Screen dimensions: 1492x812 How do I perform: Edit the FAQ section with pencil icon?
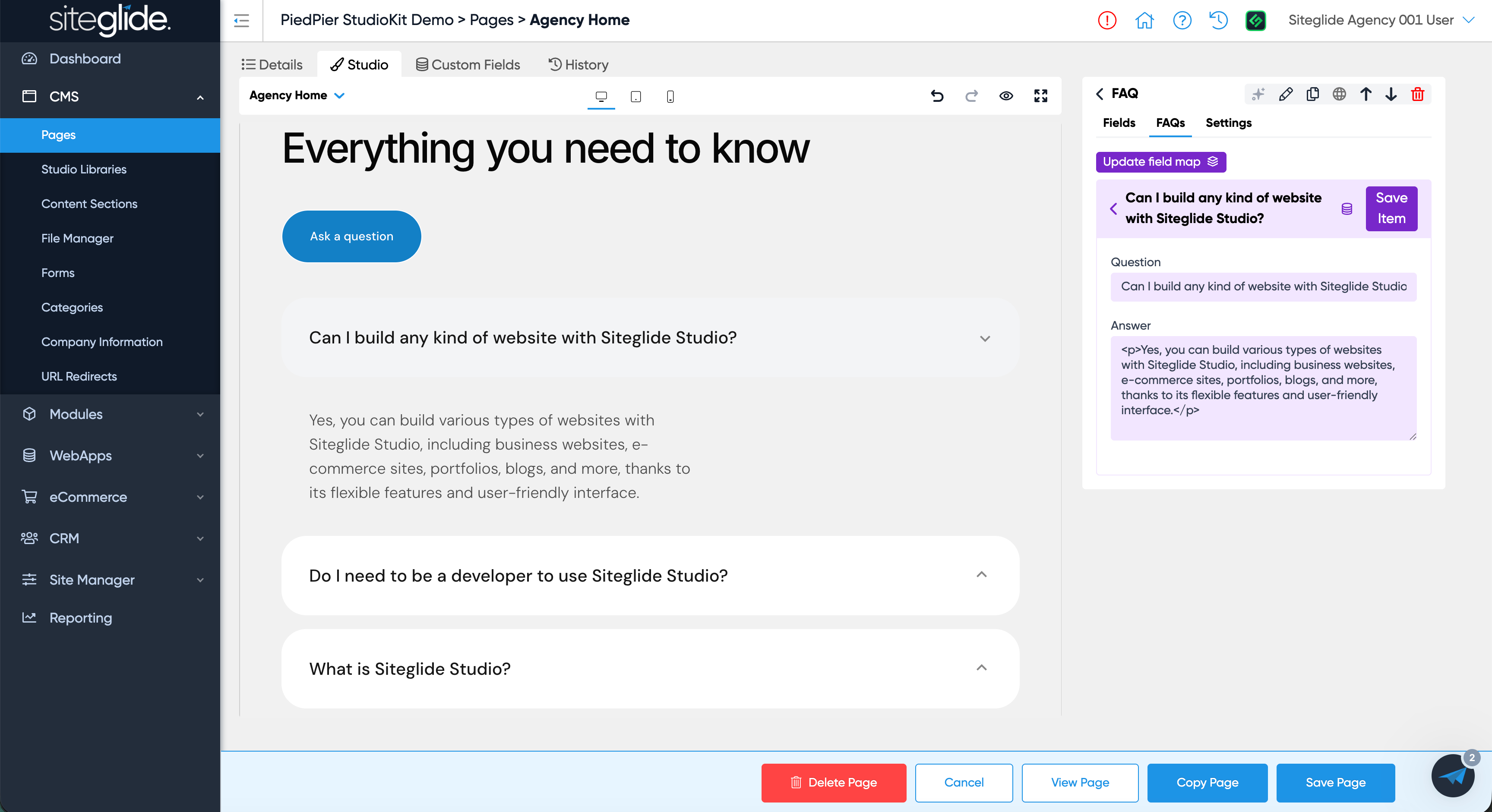(1286, 94)
